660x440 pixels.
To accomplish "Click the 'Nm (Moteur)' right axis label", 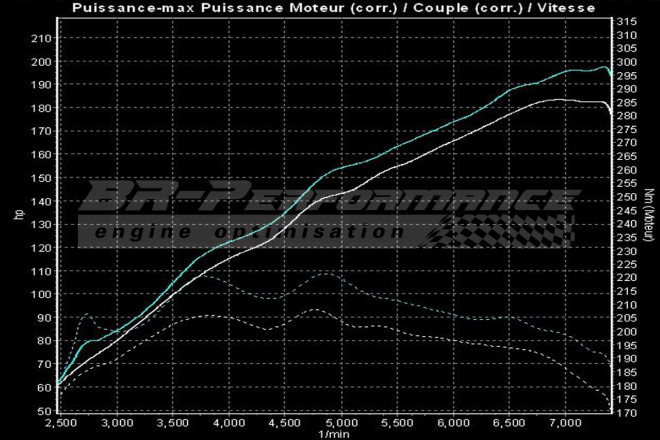I will click(x=648, y=214).
